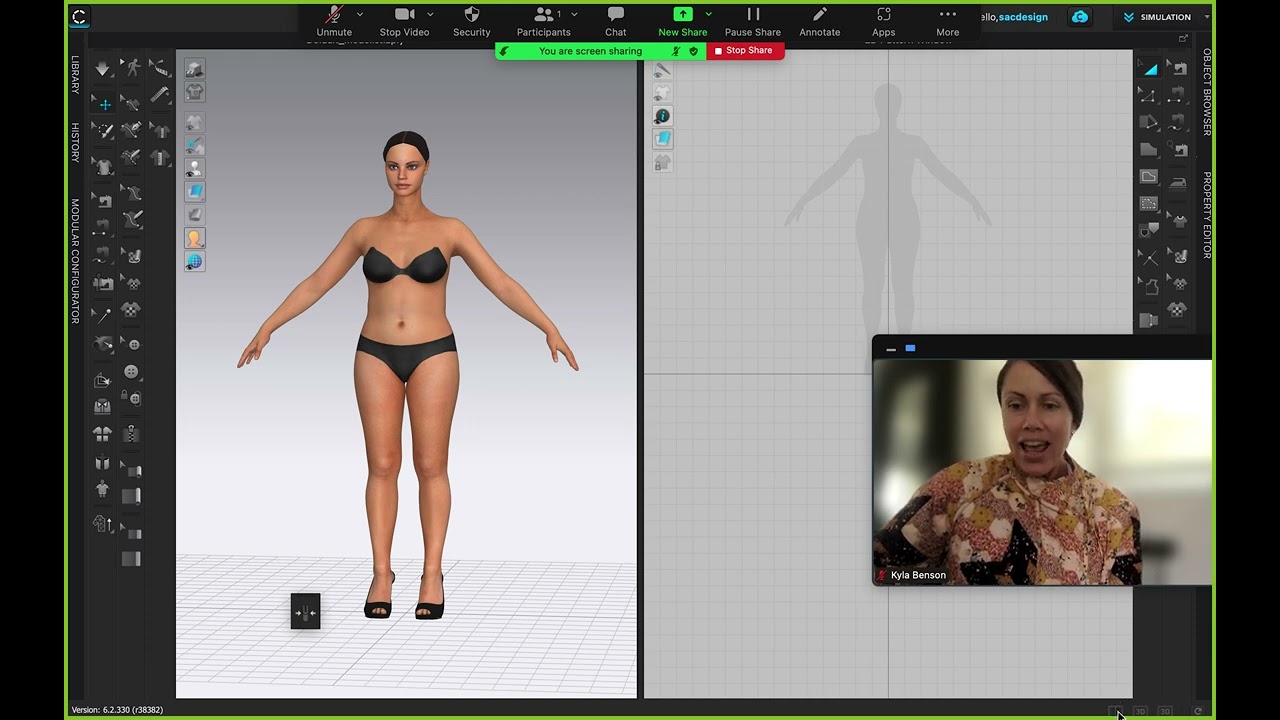Expand the Unmute audio options arrow

point(360,14)
